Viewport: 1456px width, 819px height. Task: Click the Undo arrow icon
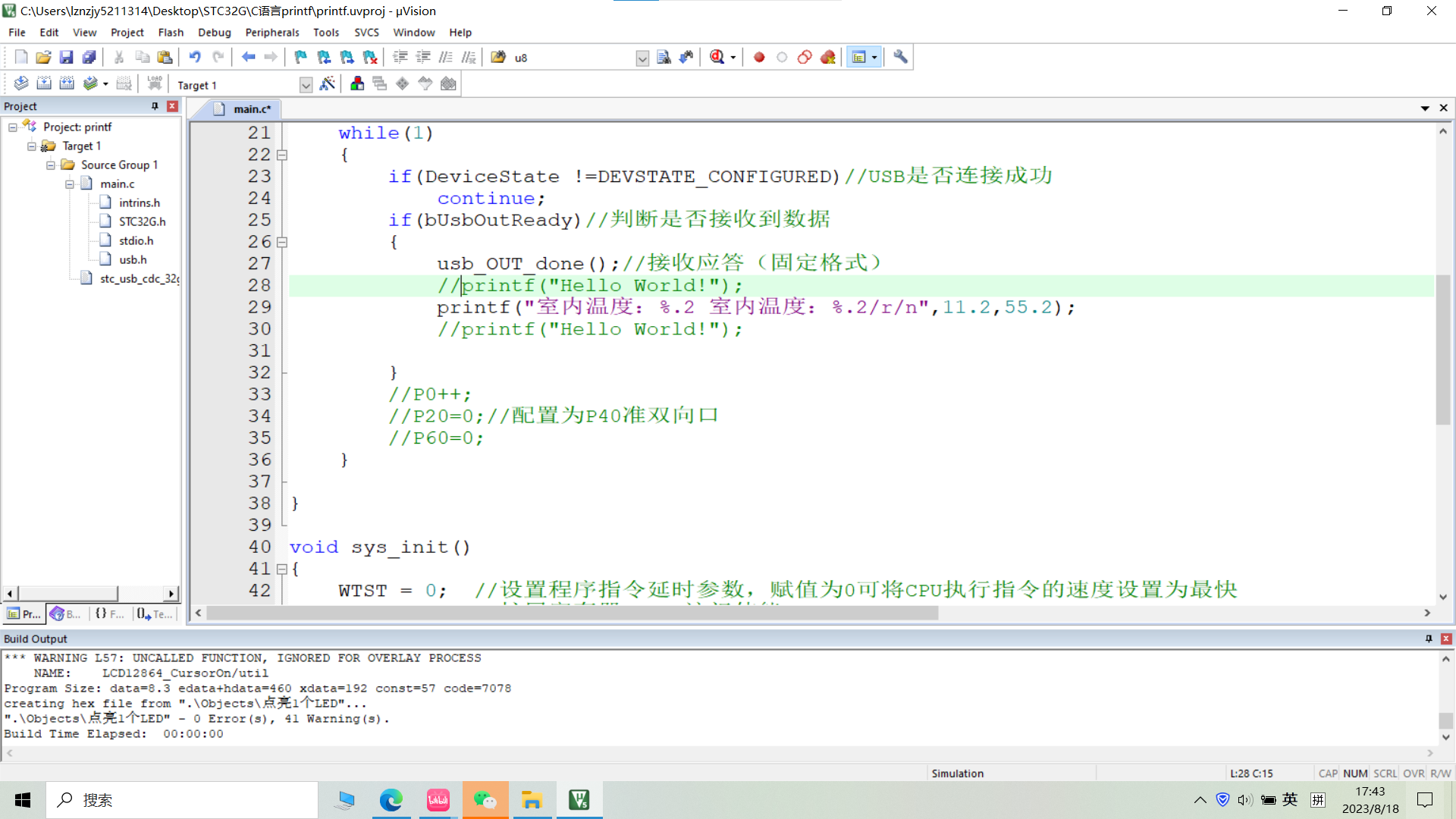(x=195, y=57)
